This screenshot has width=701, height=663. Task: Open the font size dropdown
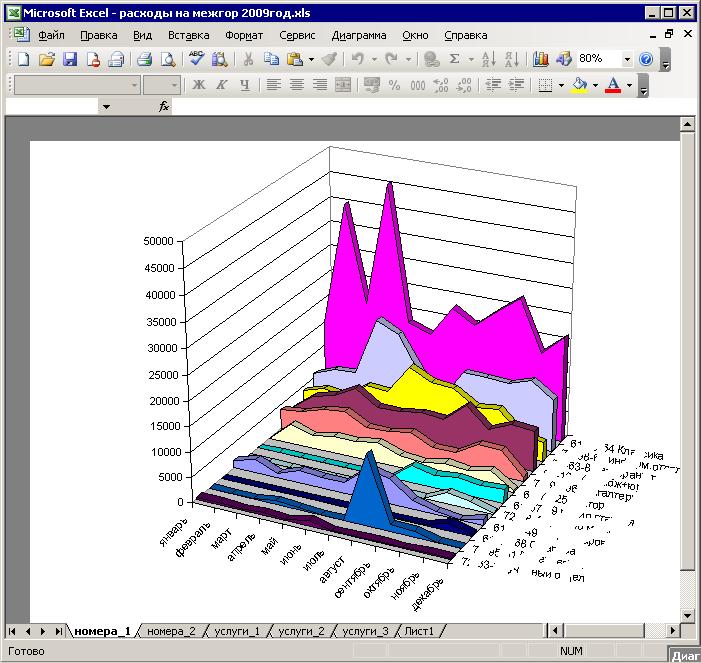pos(174,85)
